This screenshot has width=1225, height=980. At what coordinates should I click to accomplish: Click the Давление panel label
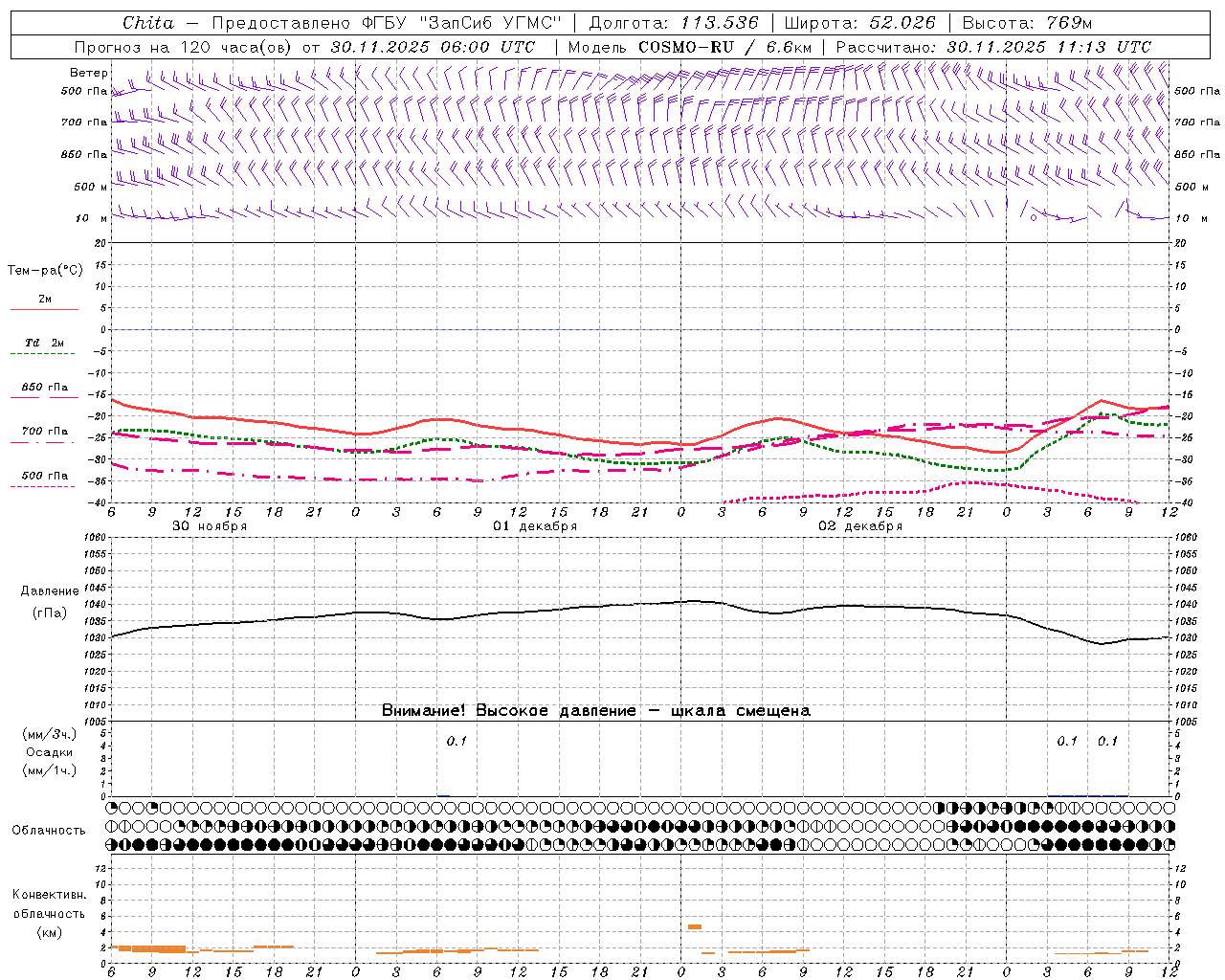click(x=50, y=591)
